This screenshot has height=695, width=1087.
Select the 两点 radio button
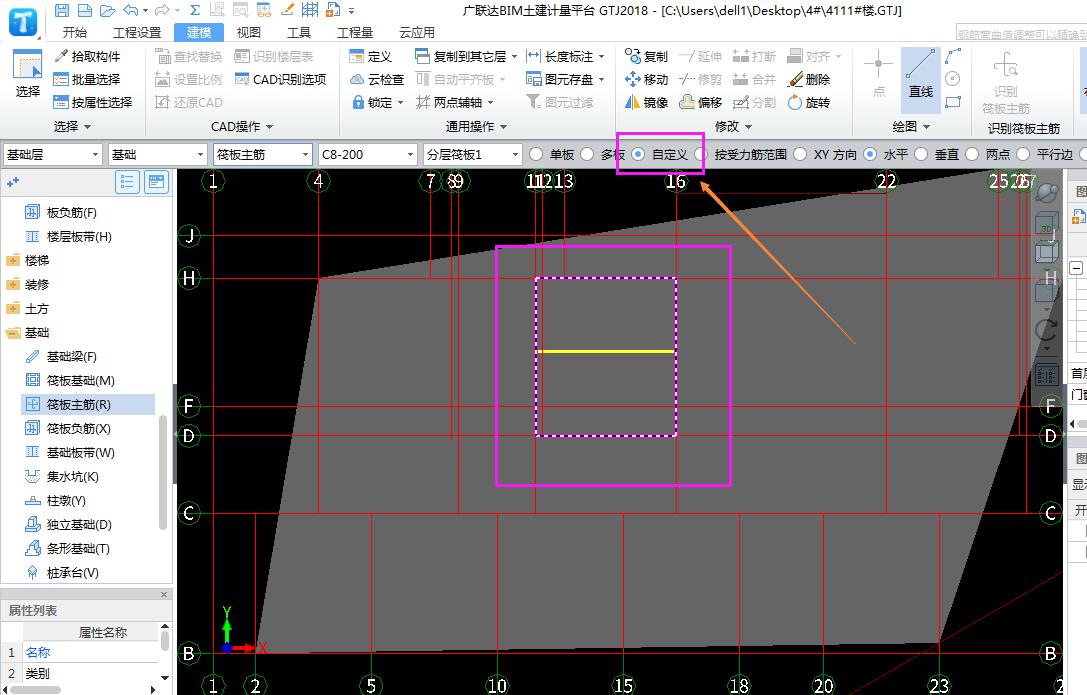(972, 154)
